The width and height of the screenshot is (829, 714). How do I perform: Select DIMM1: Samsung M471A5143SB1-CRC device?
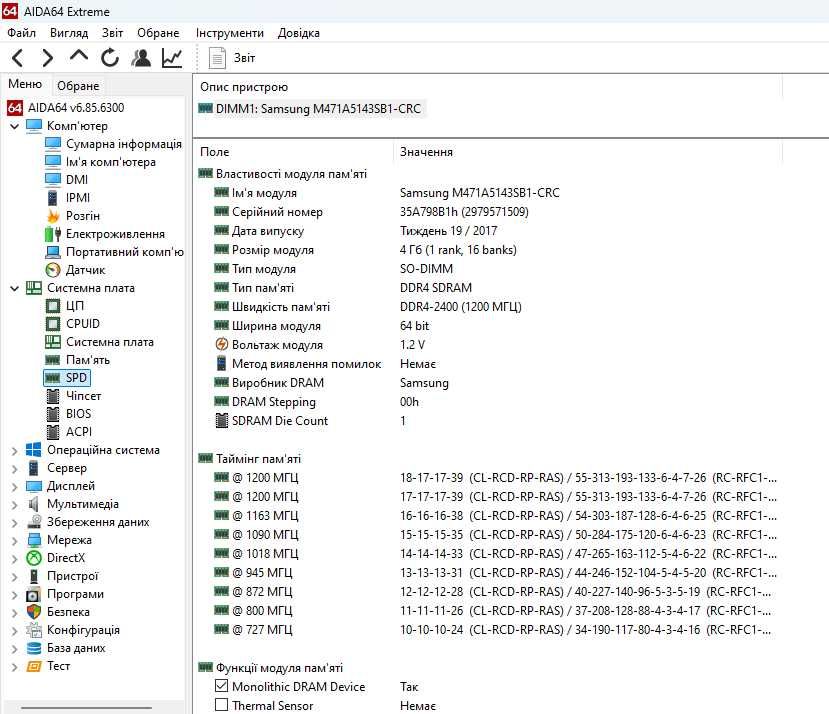311,109
